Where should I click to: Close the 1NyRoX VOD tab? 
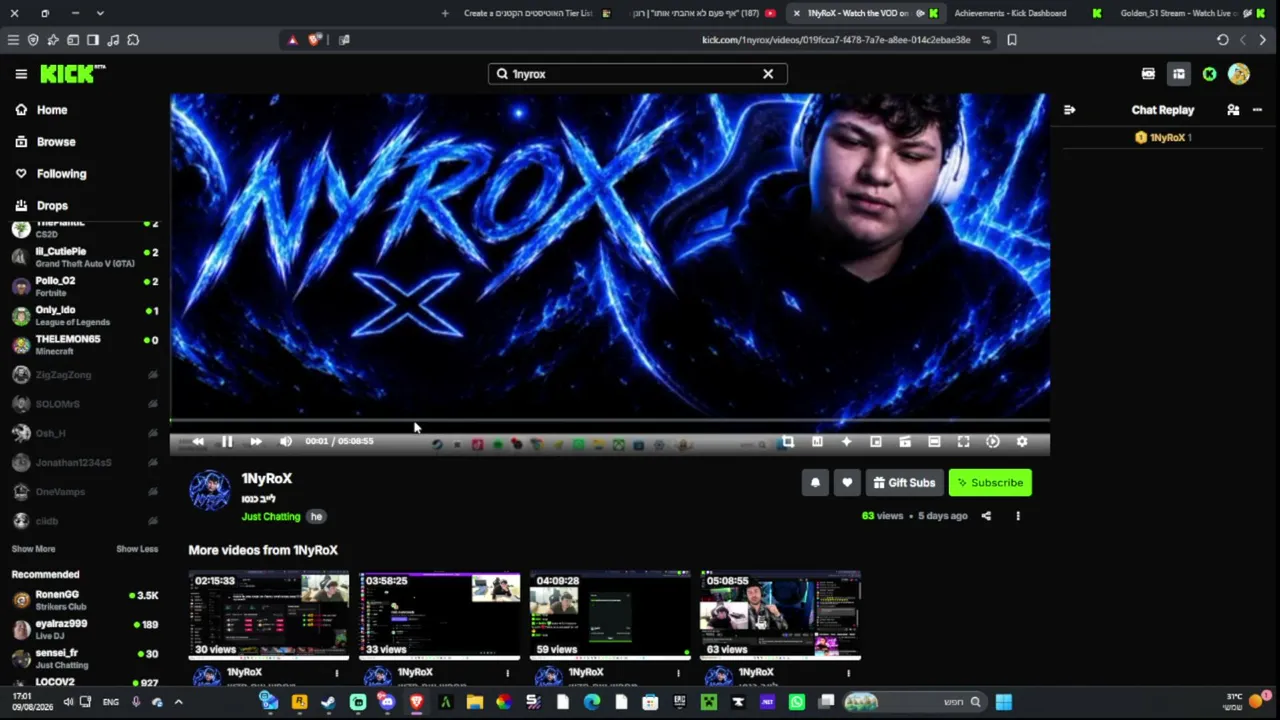[x=796, y=13]
